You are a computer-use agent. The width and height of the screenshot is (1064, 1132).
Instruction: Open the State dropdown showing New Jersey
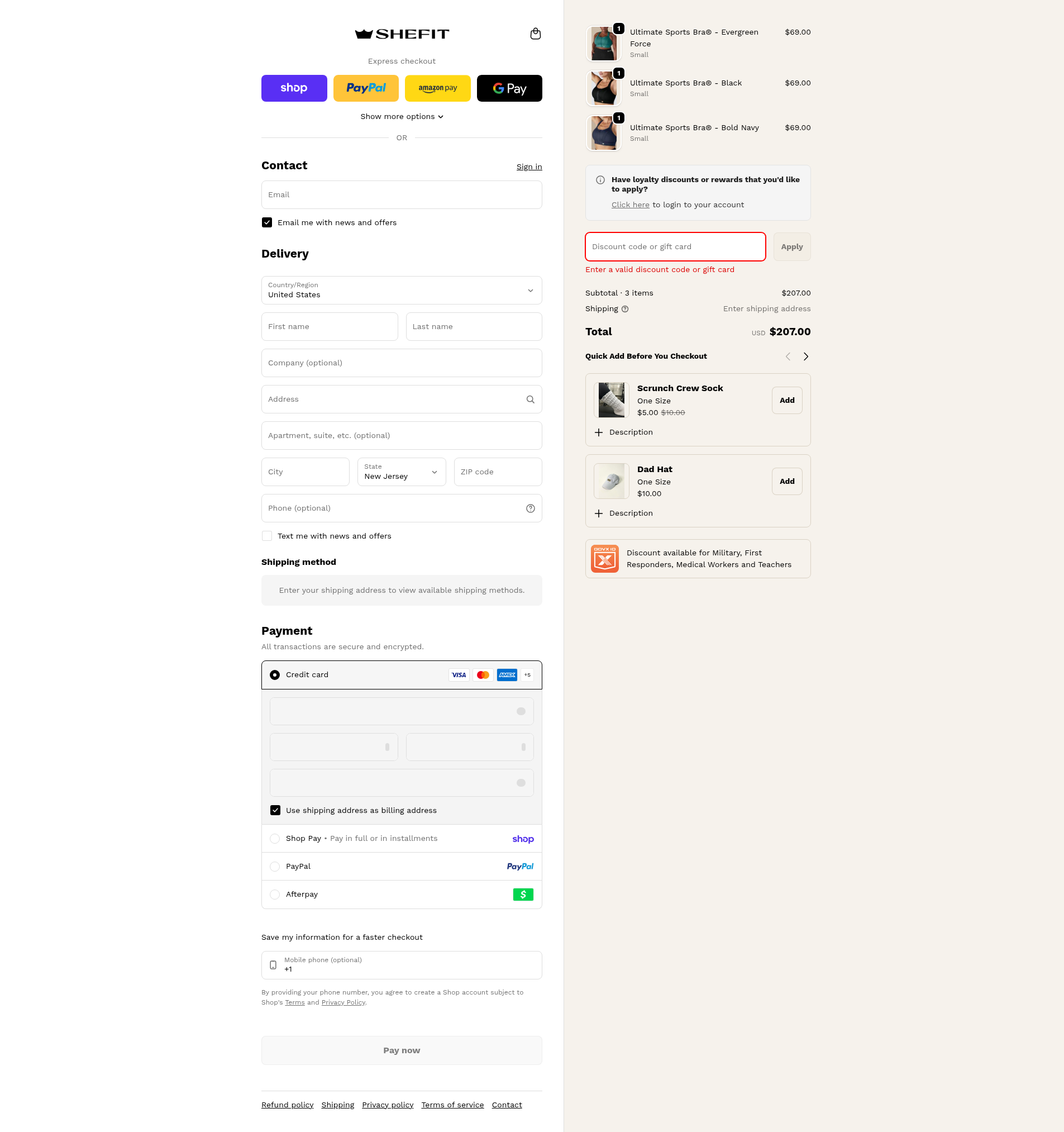click(402, 472)
